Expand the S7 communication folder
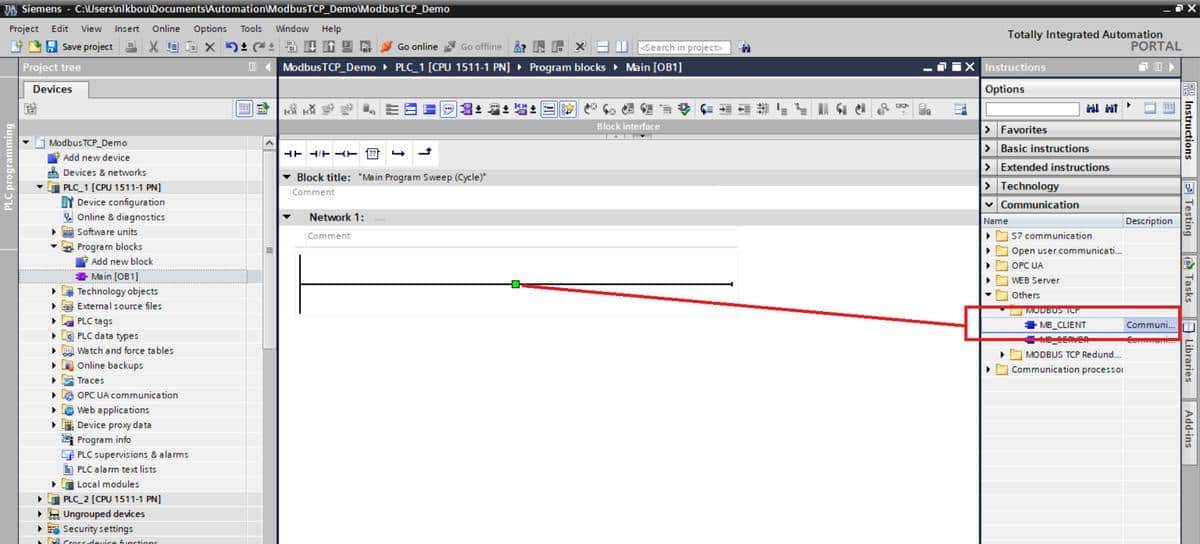This screenshot has width=1200, height=544. pos(989,236)
